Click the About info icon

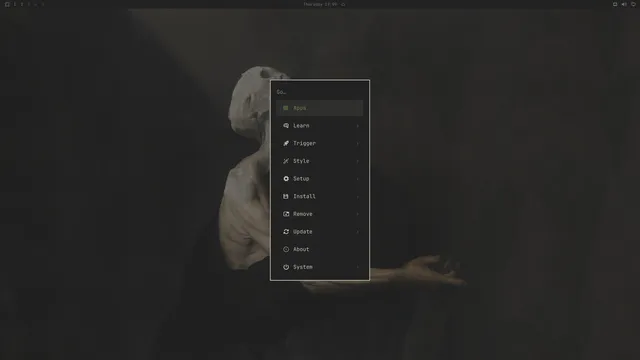(x=286, y=249)
